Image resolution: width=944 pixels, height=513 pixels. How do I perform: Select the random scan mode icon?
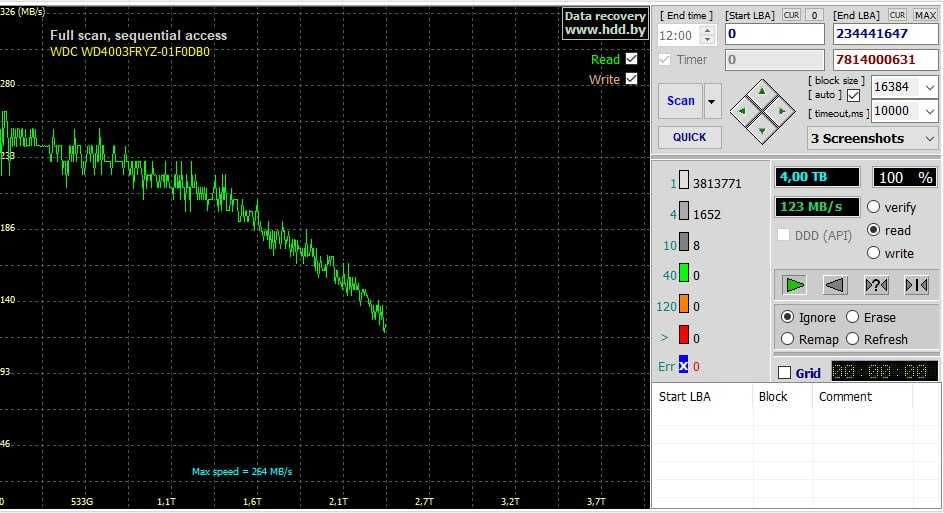tap(876, 285)
